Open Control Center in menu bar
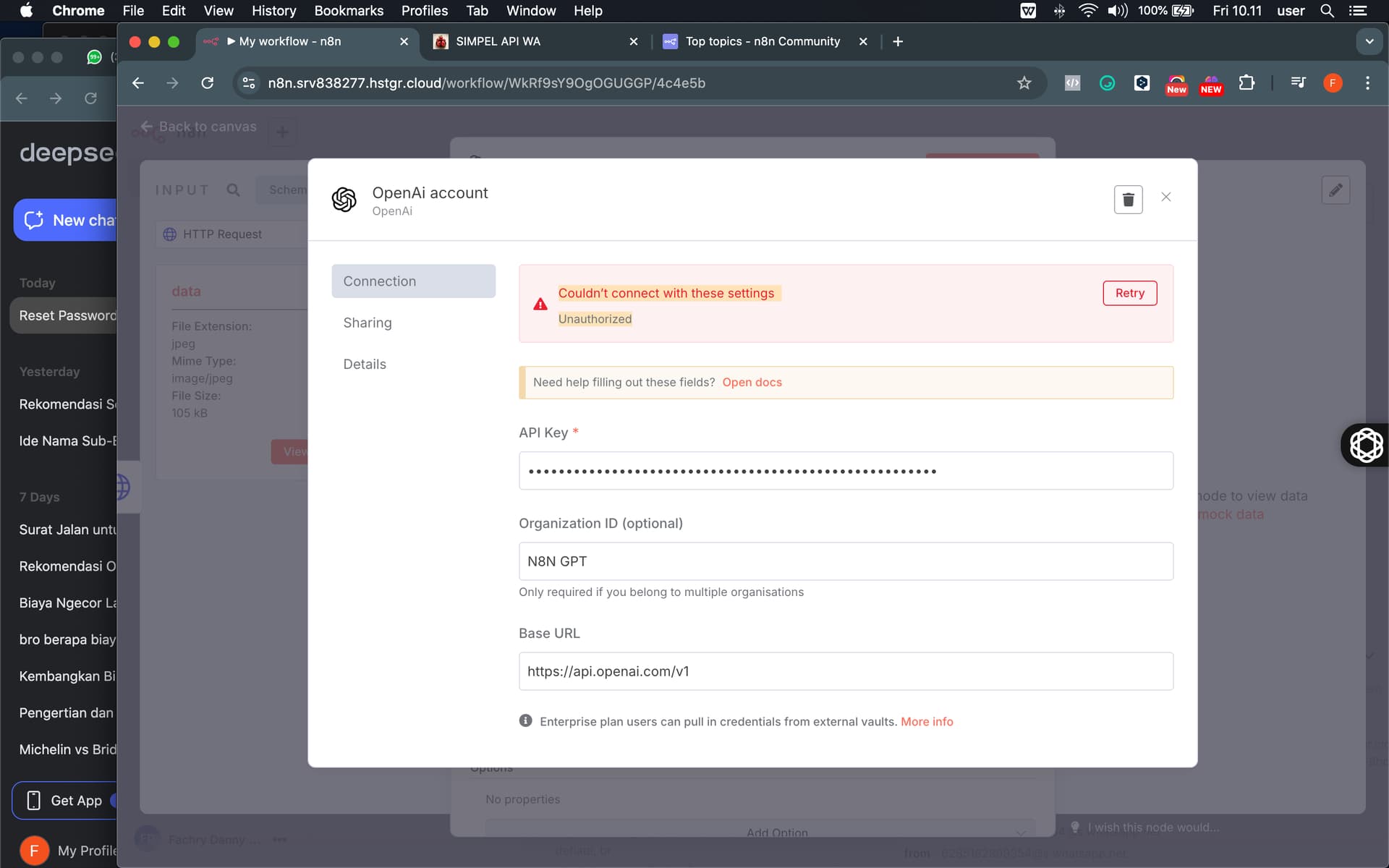 click(1358, 10)
